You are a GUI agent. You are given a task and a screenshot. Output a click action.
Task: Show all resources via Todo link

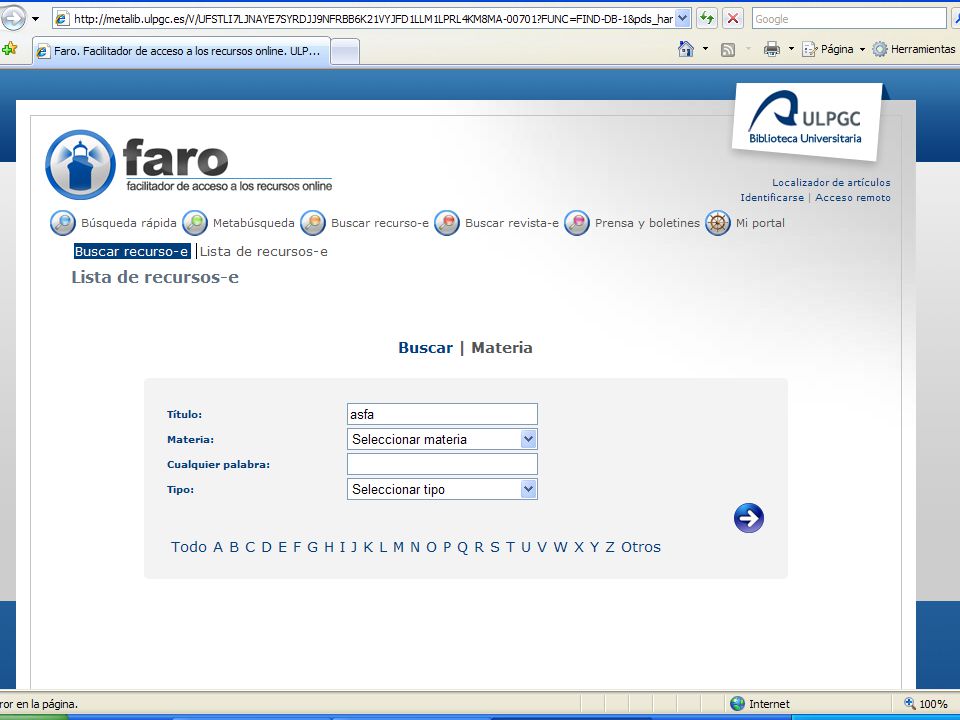click(189, 547)
